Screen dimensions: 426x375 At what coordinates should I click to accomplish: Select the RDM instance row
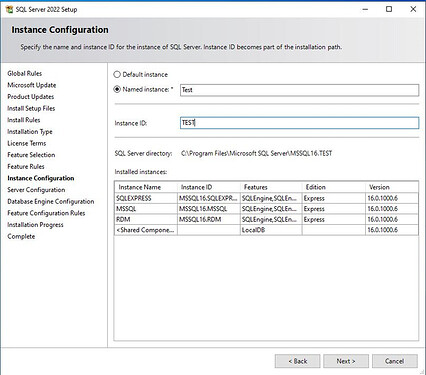(266, 220)
